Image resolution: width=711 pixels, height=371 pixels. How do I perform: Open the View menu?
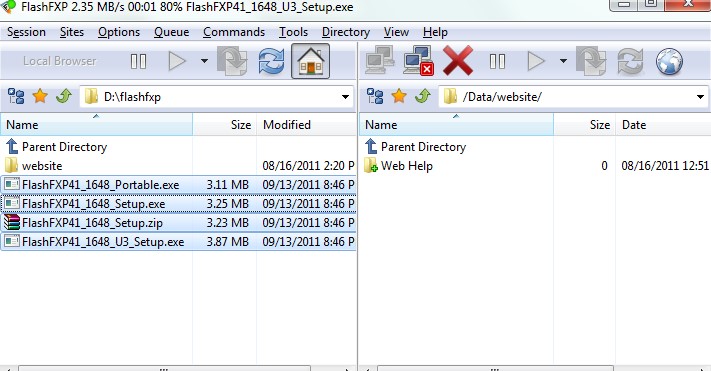(396, 32)
